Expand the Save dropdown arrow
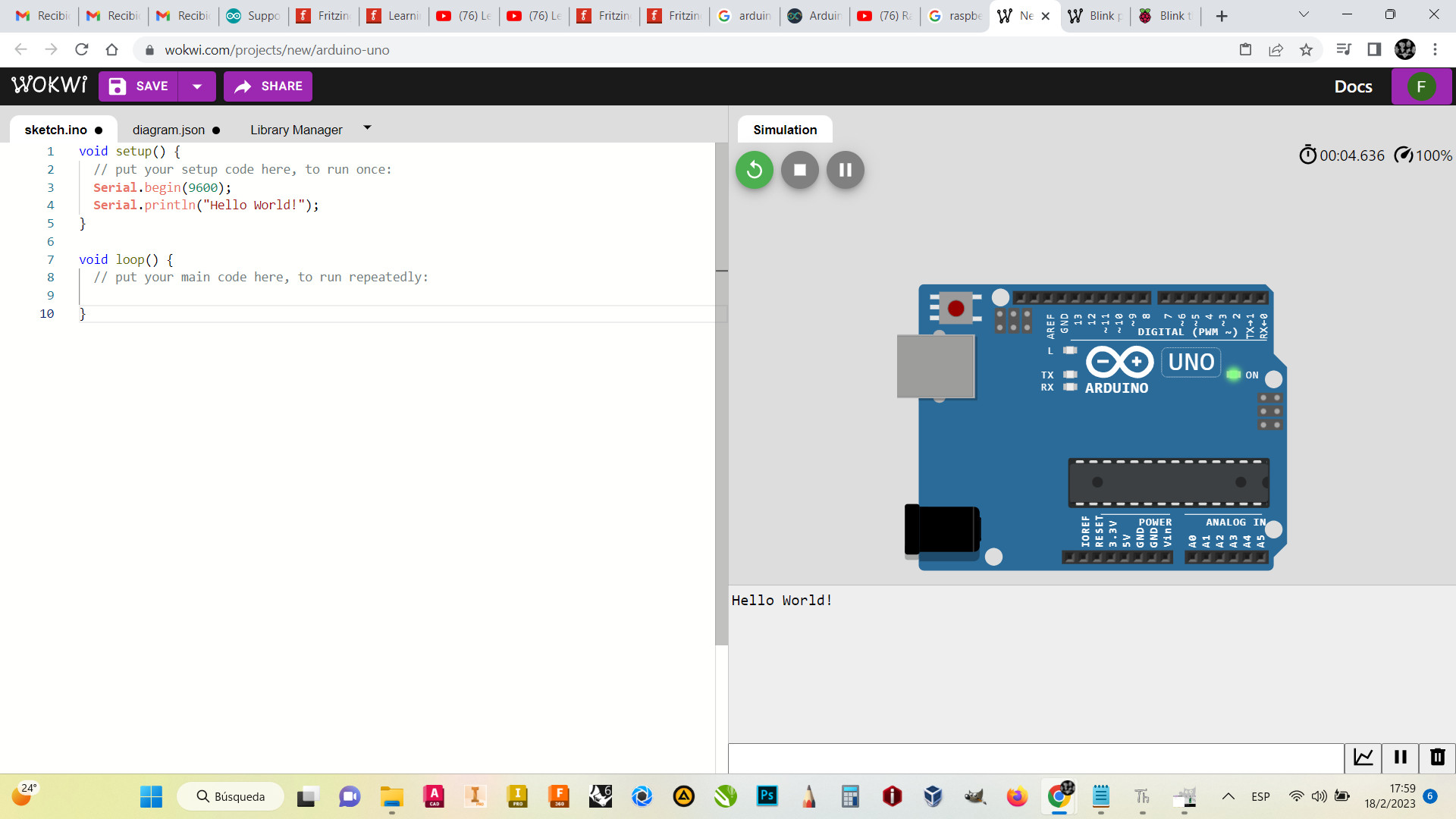 (x=197, y=86)
